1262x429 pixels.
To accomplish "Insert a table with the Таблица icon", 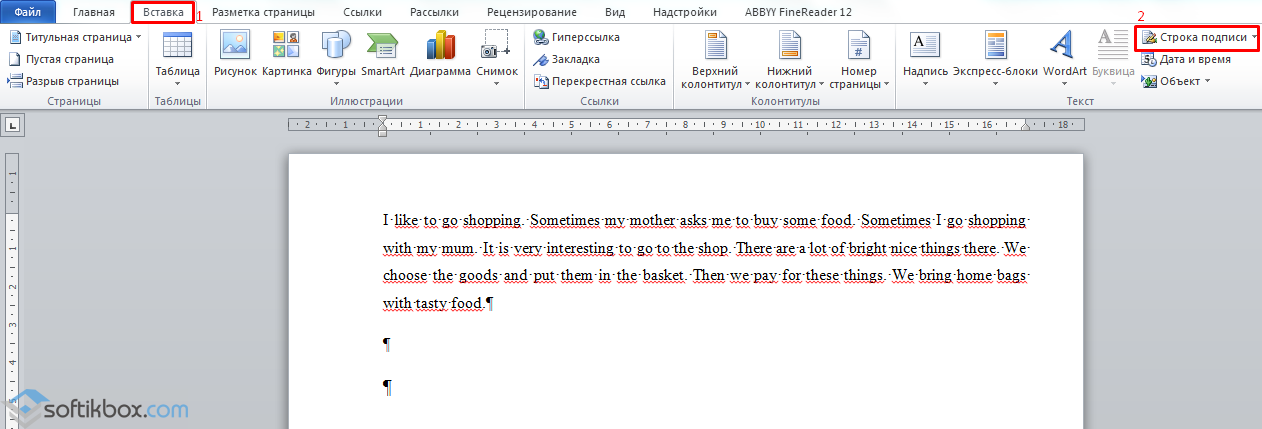I will 177,46.
